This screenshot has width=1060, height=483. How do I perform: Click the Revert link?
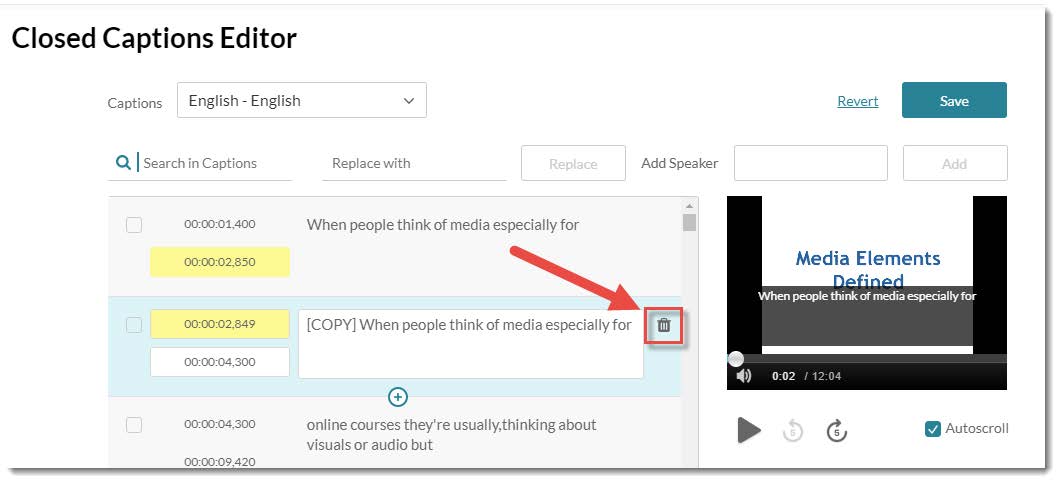tap(857, 101)
